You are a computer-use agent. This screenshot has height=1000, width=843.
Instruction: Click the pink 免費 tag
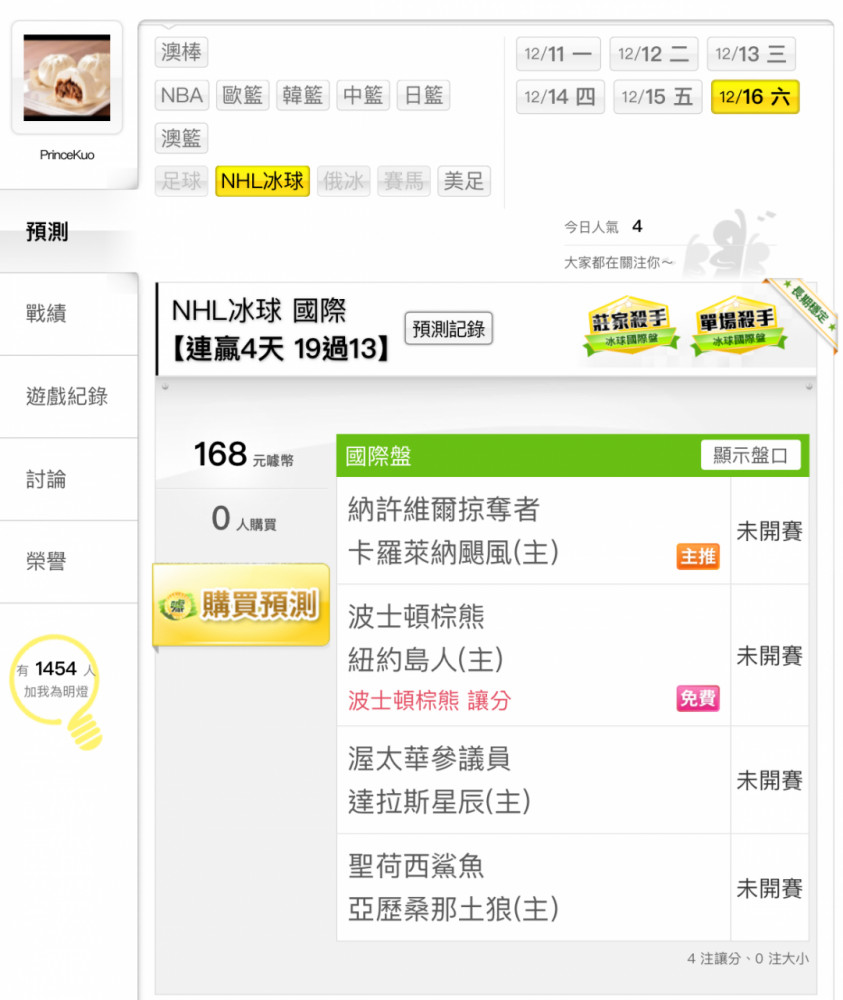click(698, 698)
